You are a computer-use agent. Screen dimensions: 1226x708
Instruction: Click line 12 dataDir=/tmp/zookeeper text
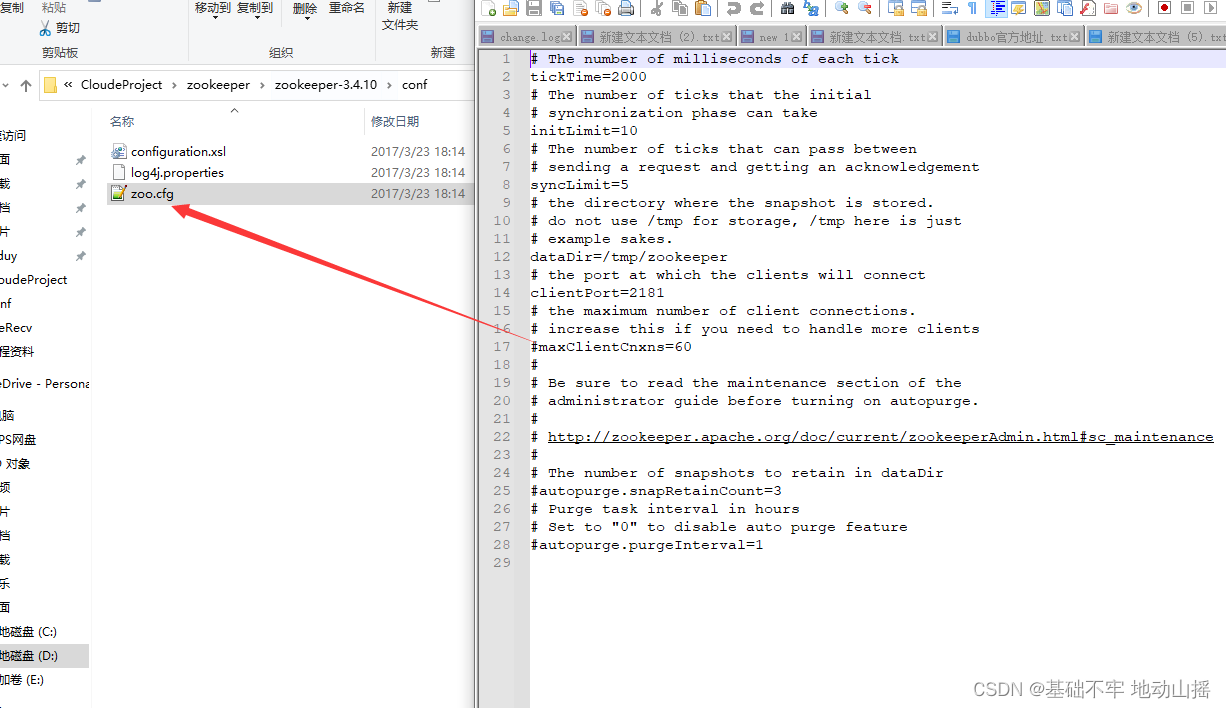[629, 257]
